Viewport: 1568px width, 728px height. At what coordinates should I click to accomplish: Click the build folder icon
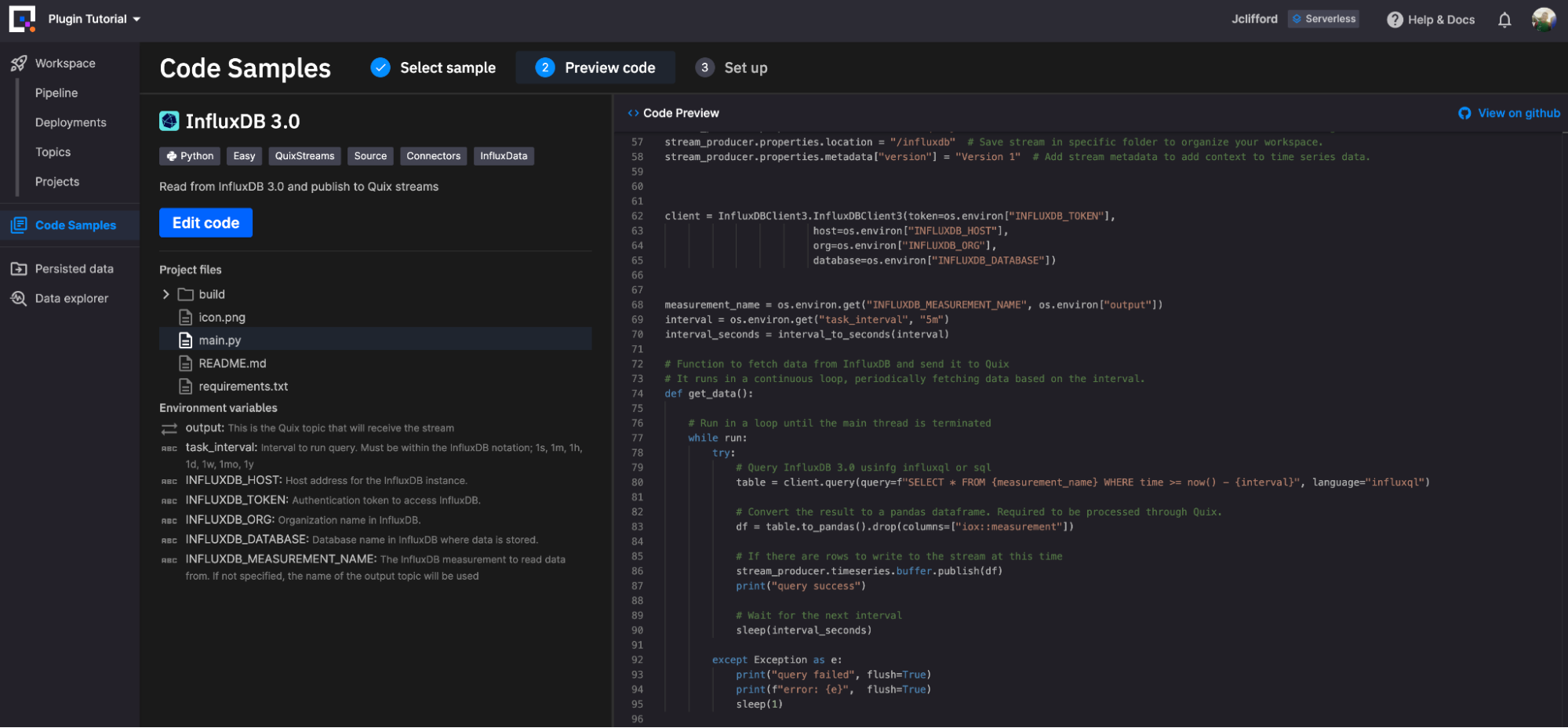[x=186, y=294]
